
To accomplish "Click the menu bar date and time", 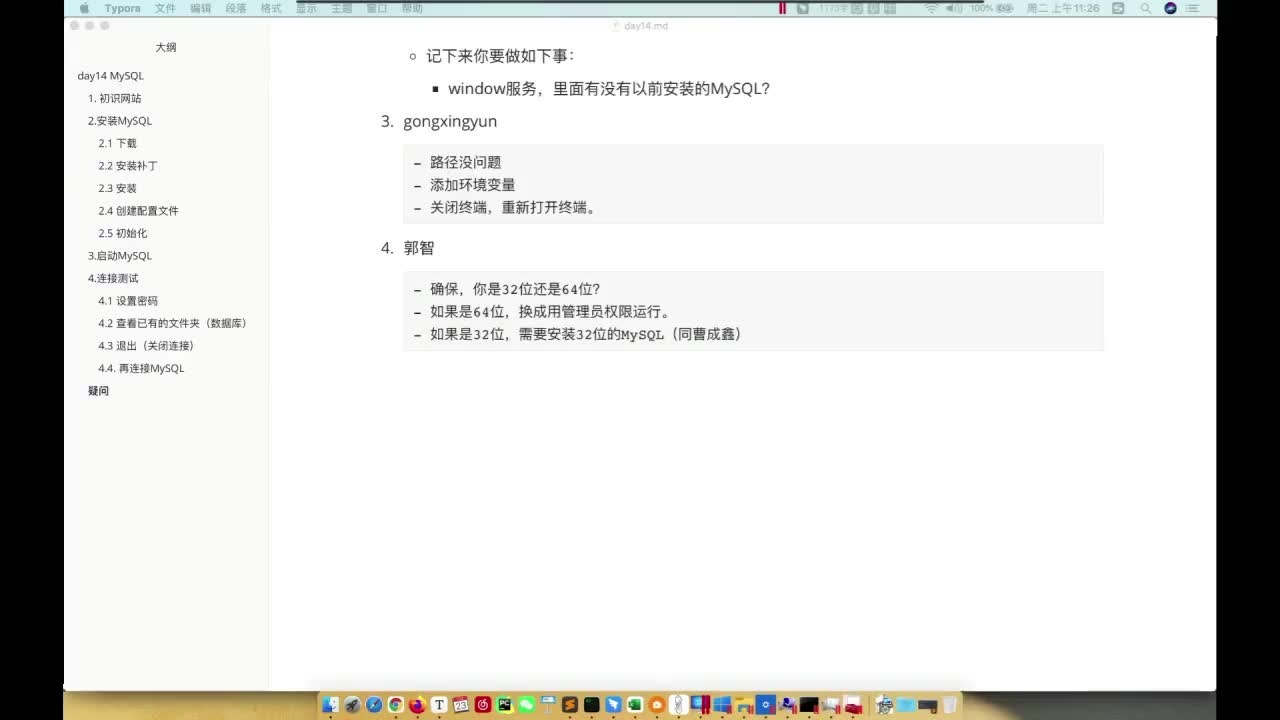I will (x=1063, y=8).
